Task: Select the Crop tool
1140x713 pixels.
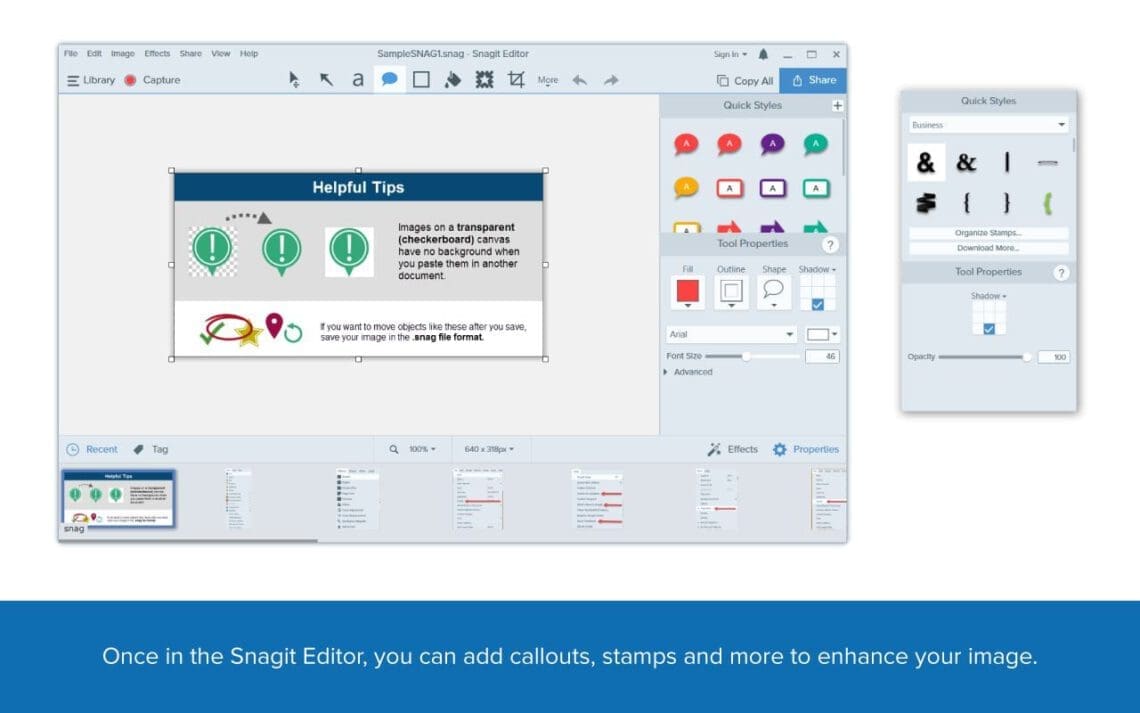Action: [x=517, y=80]
